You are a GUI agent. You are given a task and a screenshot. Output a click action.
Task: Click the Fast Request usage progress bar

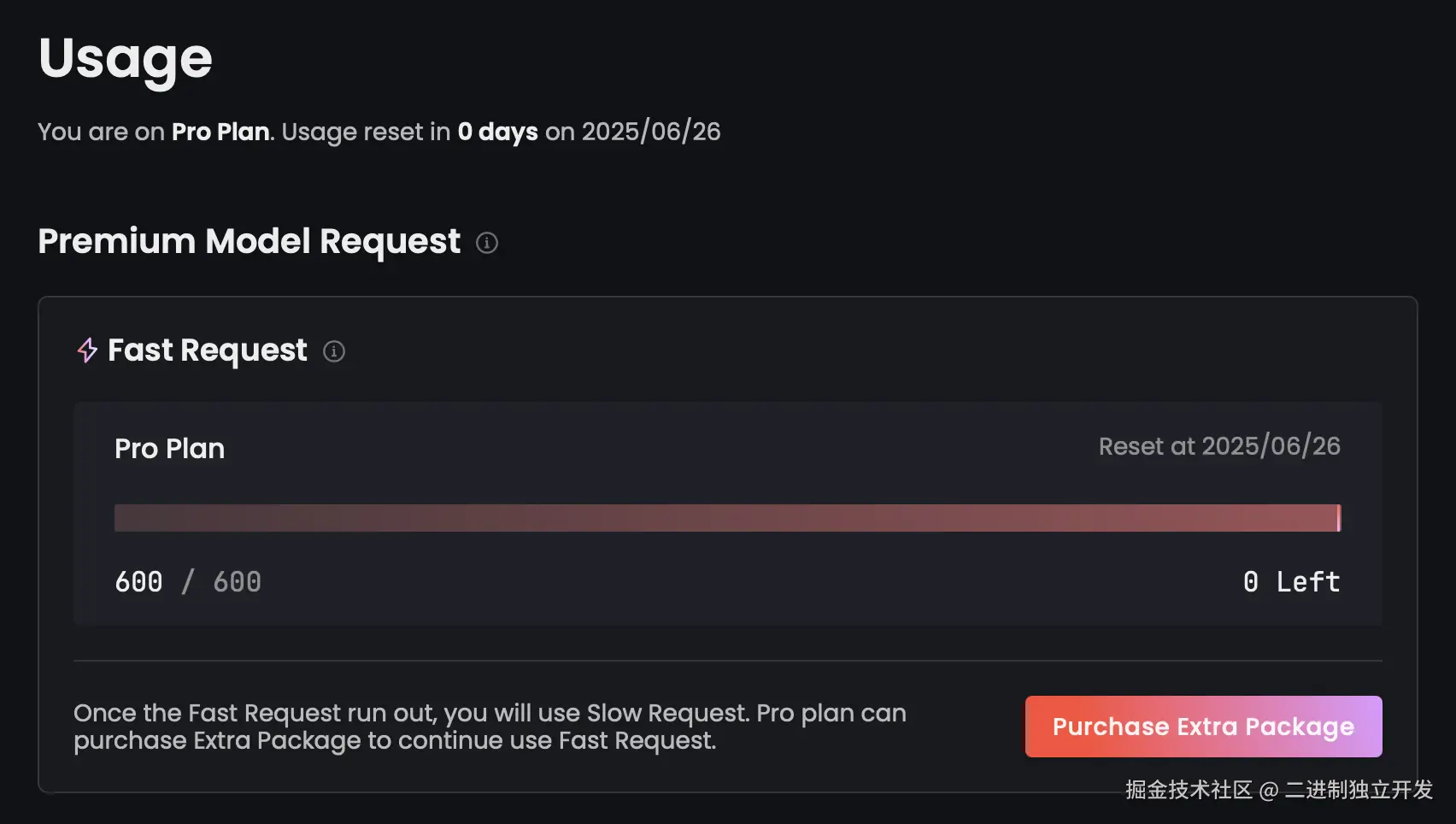(726, 518)
